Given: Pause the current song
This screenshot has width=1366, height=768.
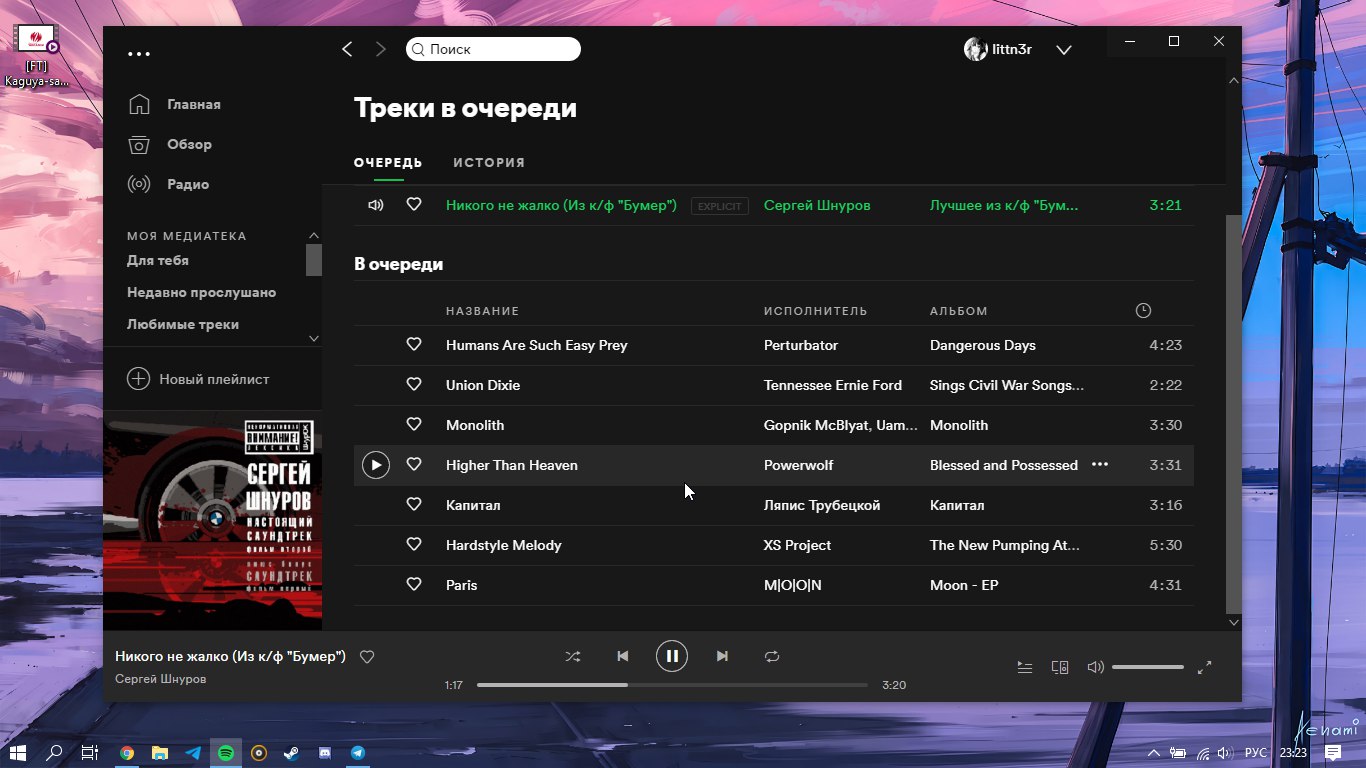Looking at the screenshot, I should [672, 657].
